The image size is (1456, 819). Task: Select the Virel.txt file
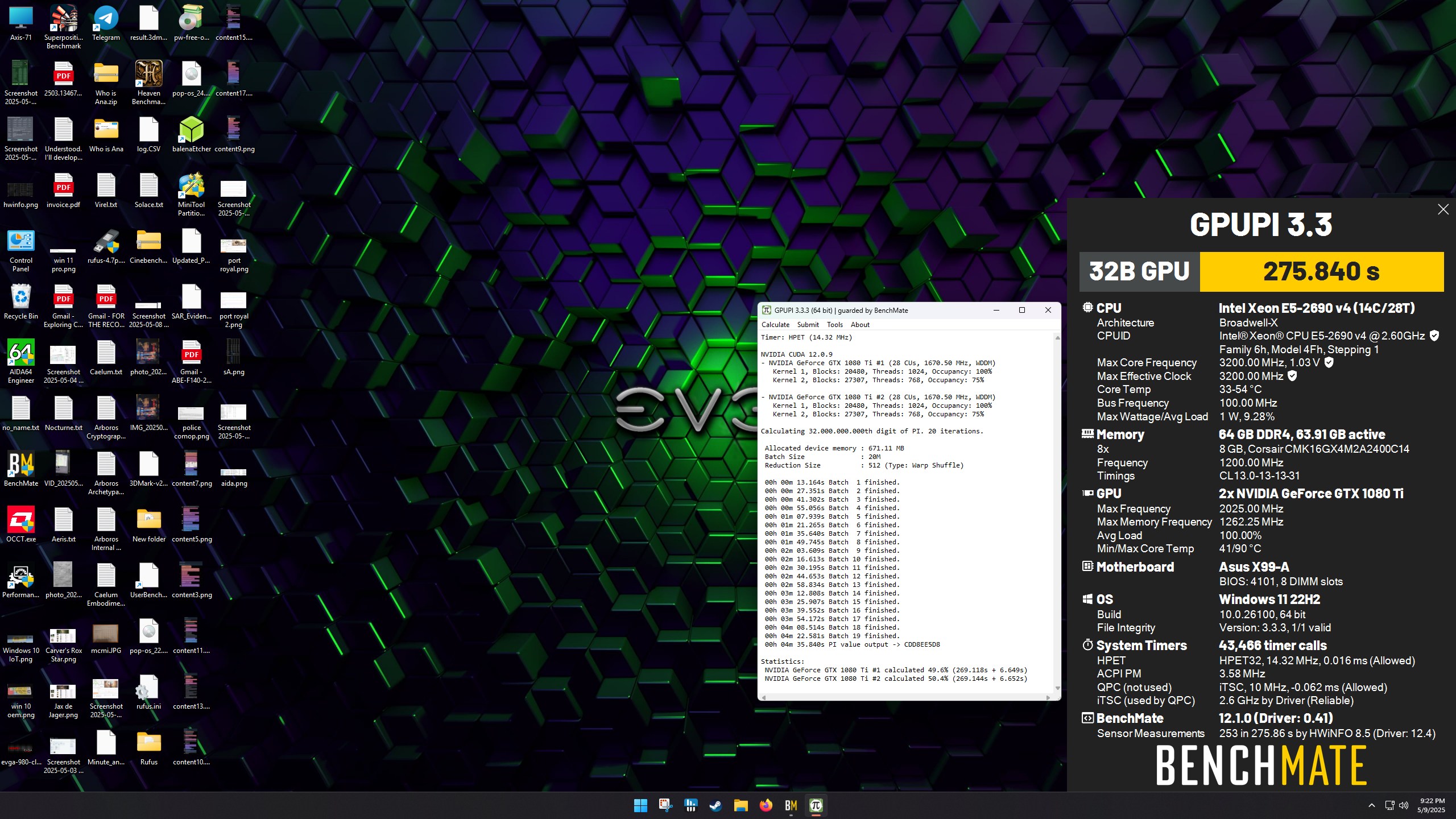coord(106,191)
